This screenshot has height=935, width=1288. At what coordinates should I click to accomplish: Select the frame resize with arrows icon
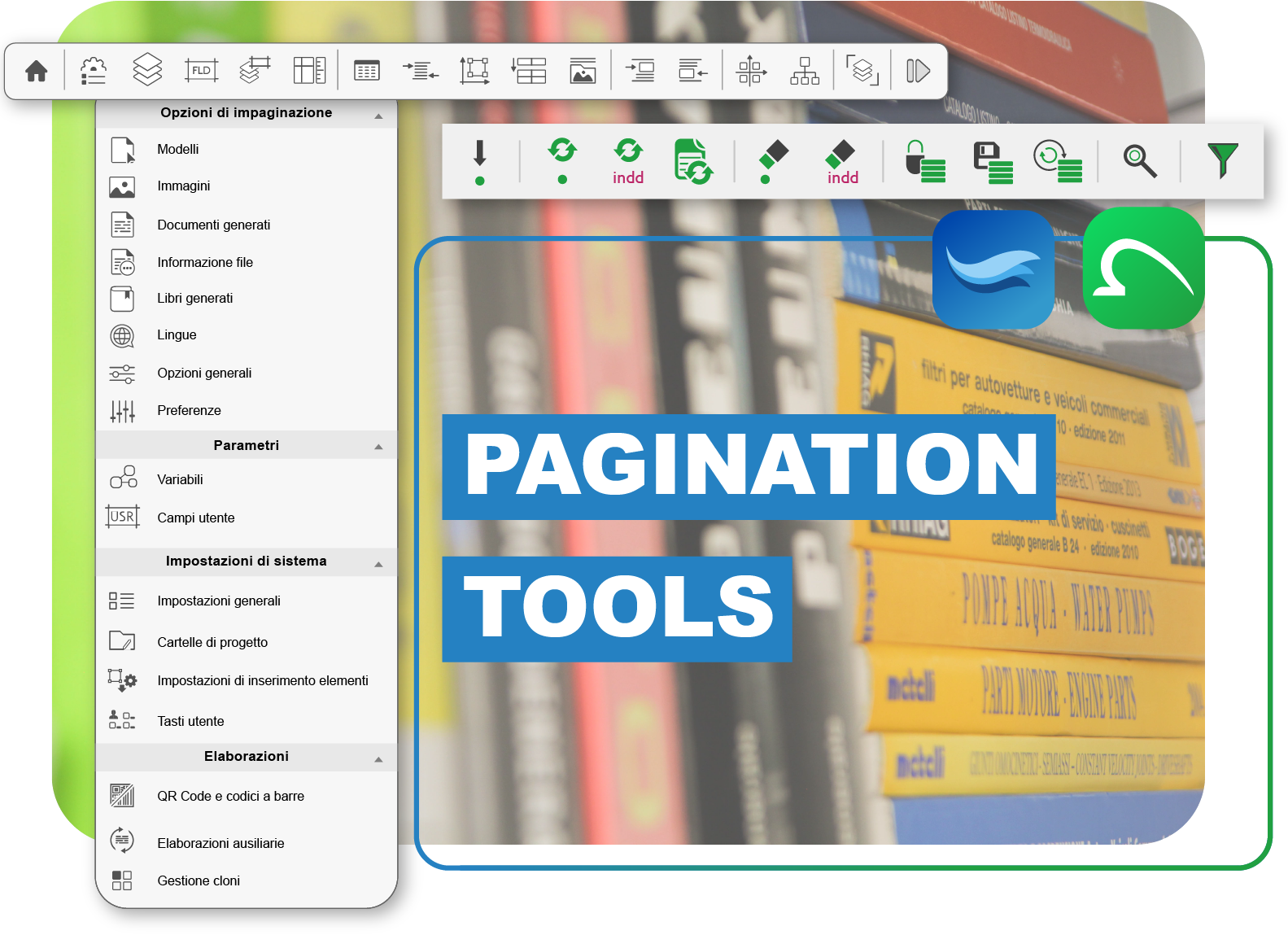coord(474,71)
